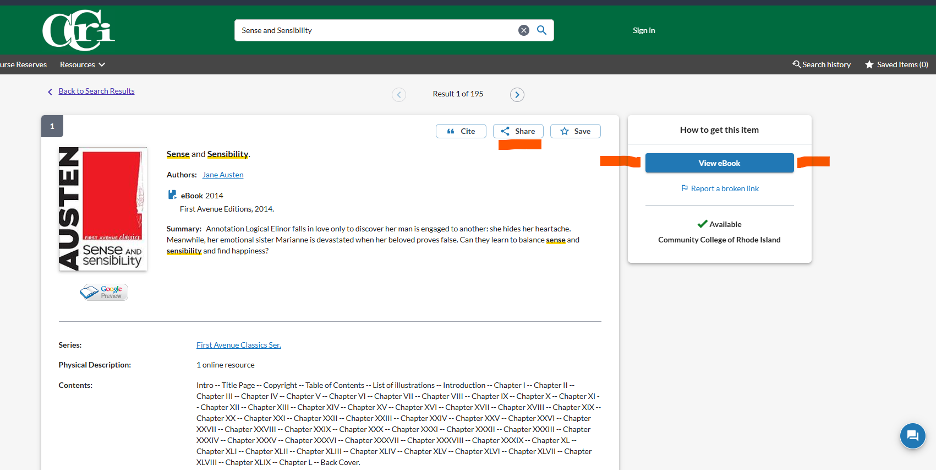Expand the Resources dropdown menu
The width and height of the screenshot is (936, 470).
coord(82,64)
